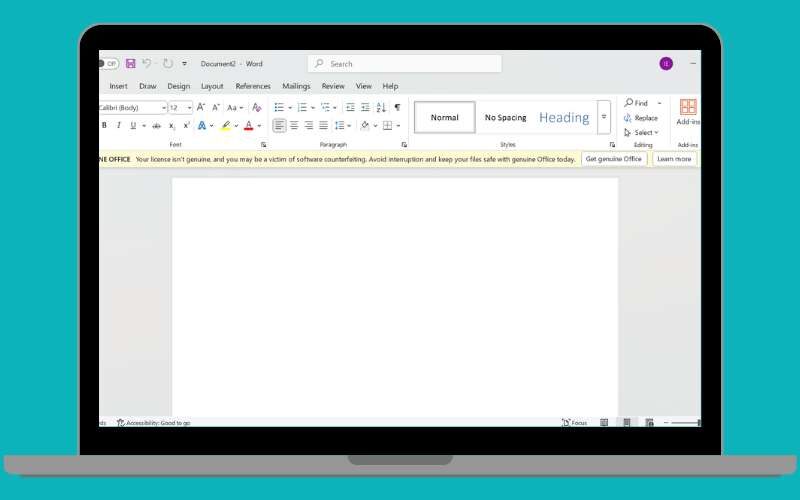Screen dimensions: 800x500
Task: Click the Redo icon
Action: 167,63
